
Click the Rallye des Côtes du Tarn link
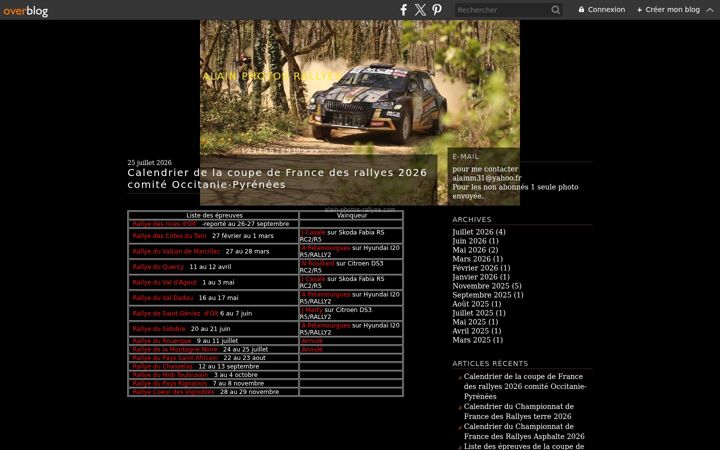169,236
